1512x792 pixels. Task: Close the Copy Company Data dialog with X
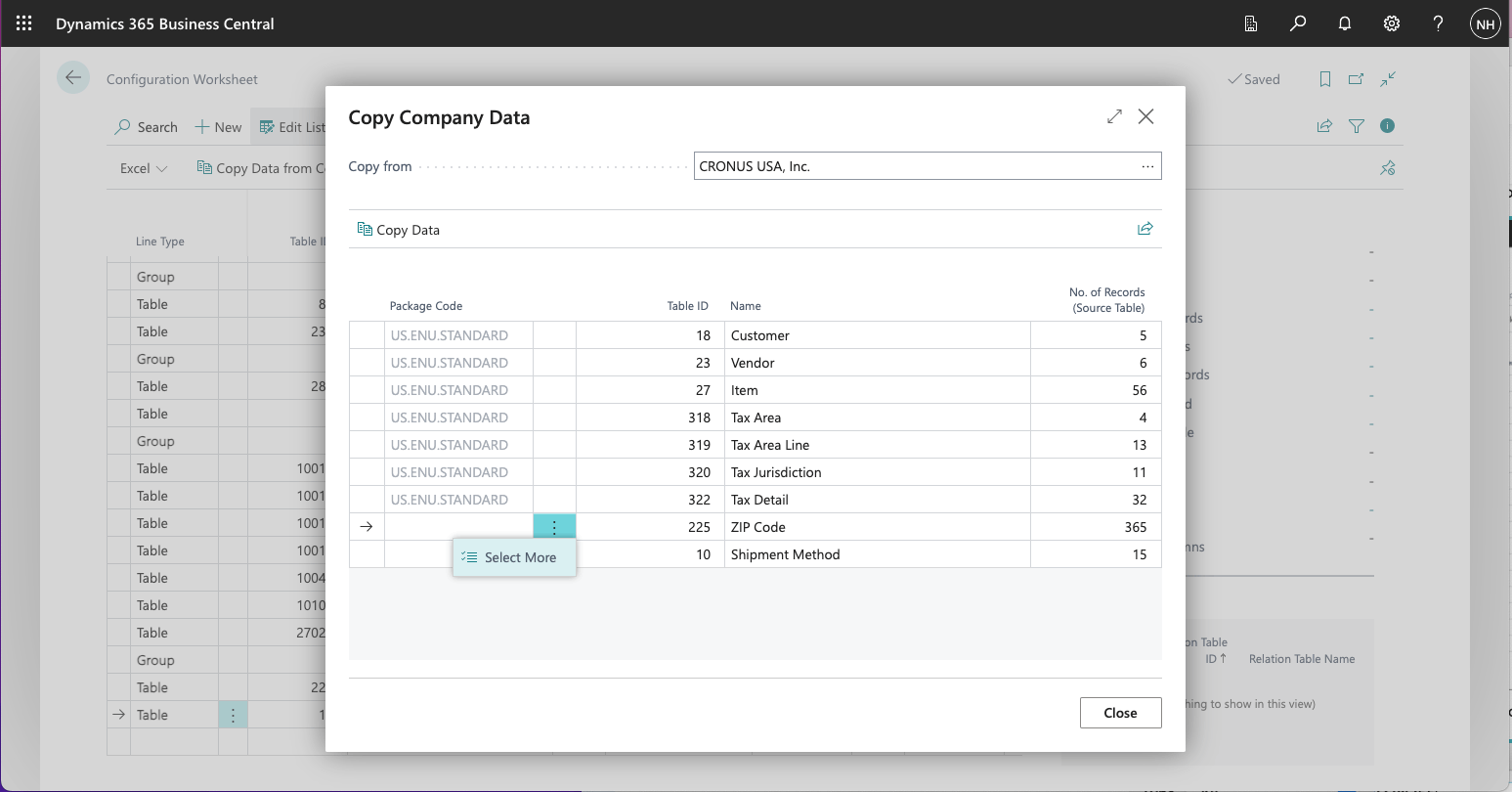point(1146,116)
